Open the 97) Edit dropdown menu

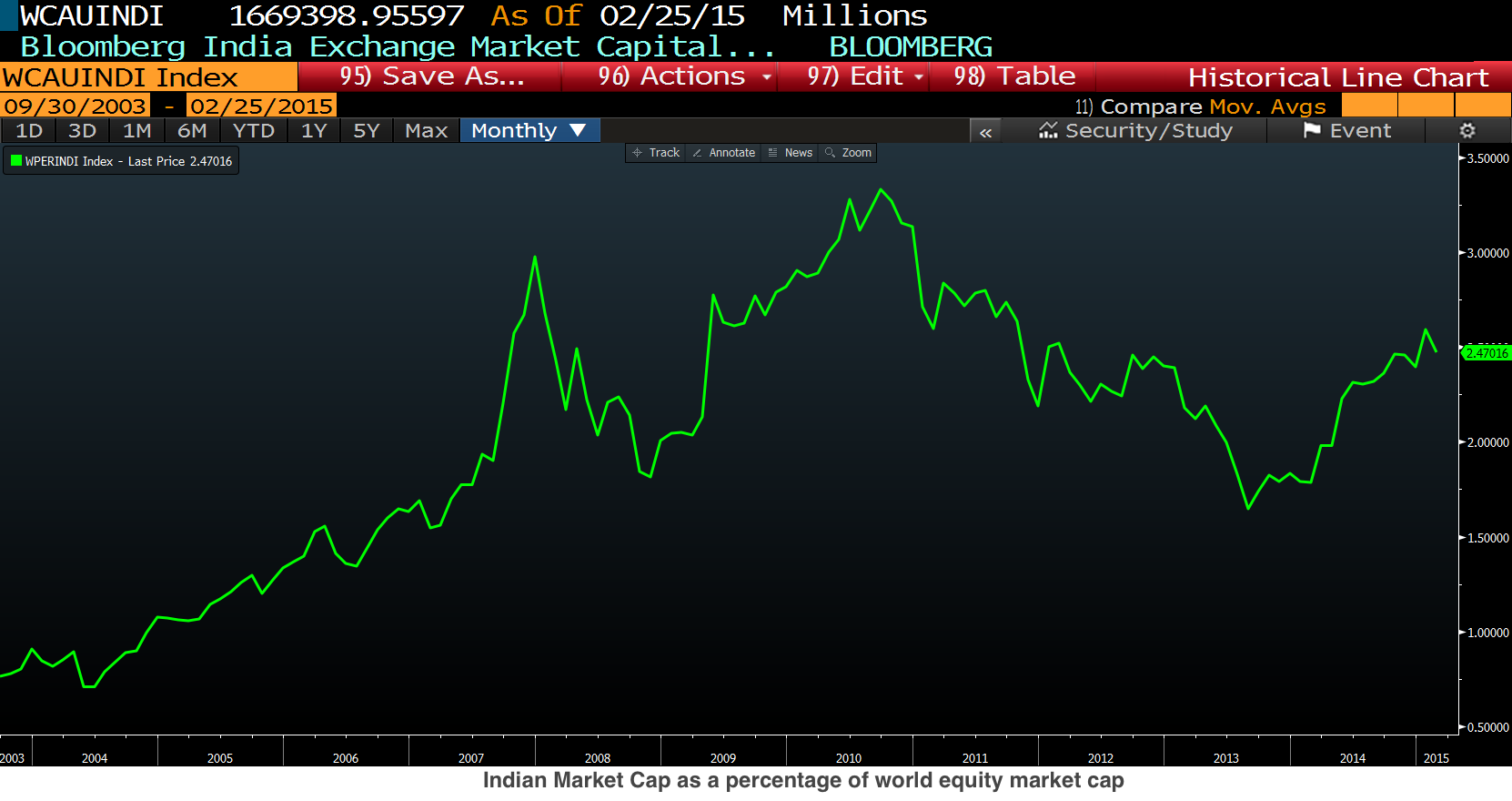tap(865, 76)
